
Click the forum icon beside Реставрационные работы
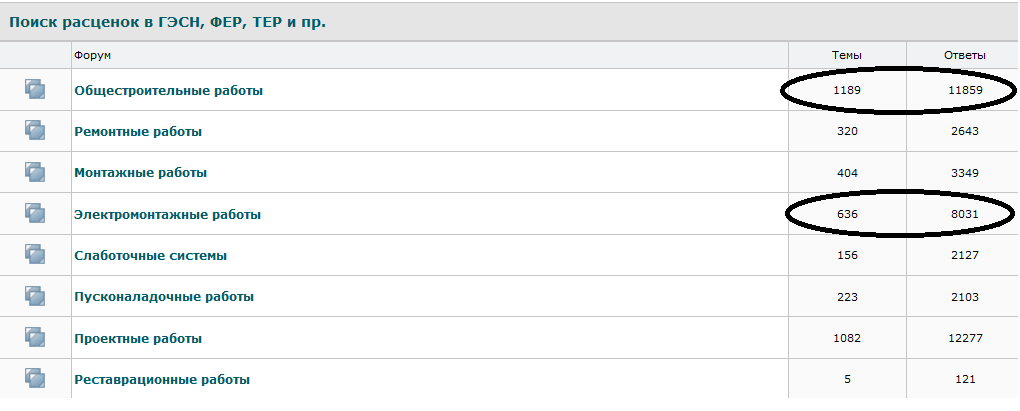click(x=35, y=379)
